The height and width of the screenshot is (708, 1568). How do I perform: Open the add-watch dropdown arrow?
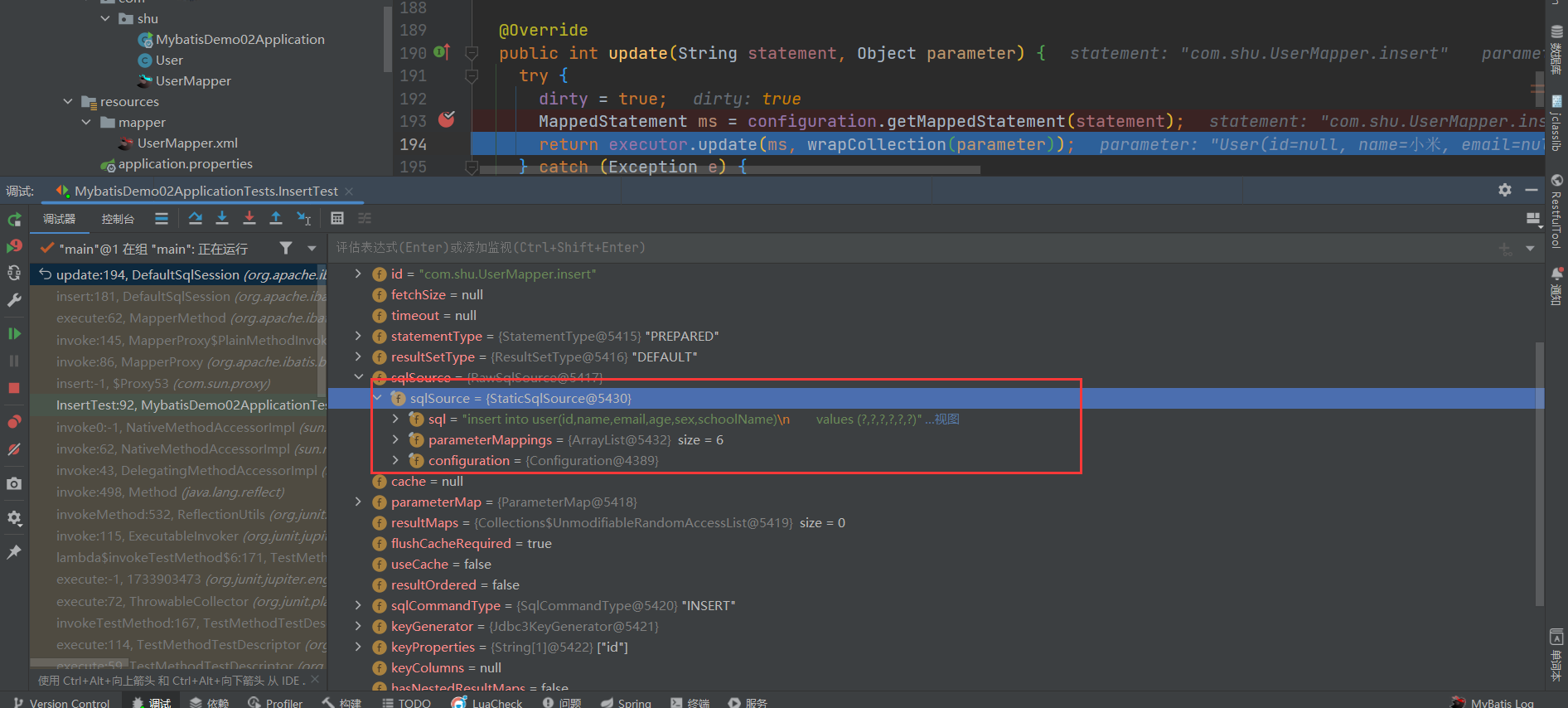pos(1530,248)
